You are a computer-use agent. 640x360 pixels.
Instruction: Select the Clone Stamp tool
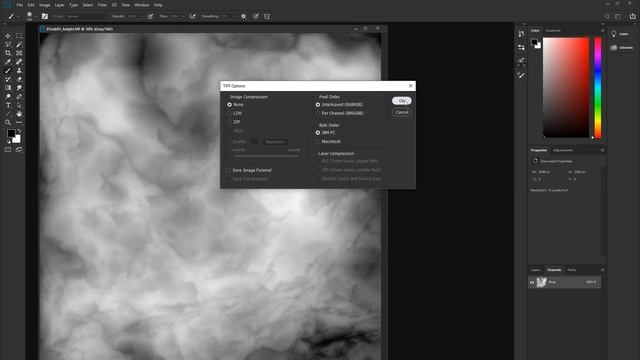(19, 71)
